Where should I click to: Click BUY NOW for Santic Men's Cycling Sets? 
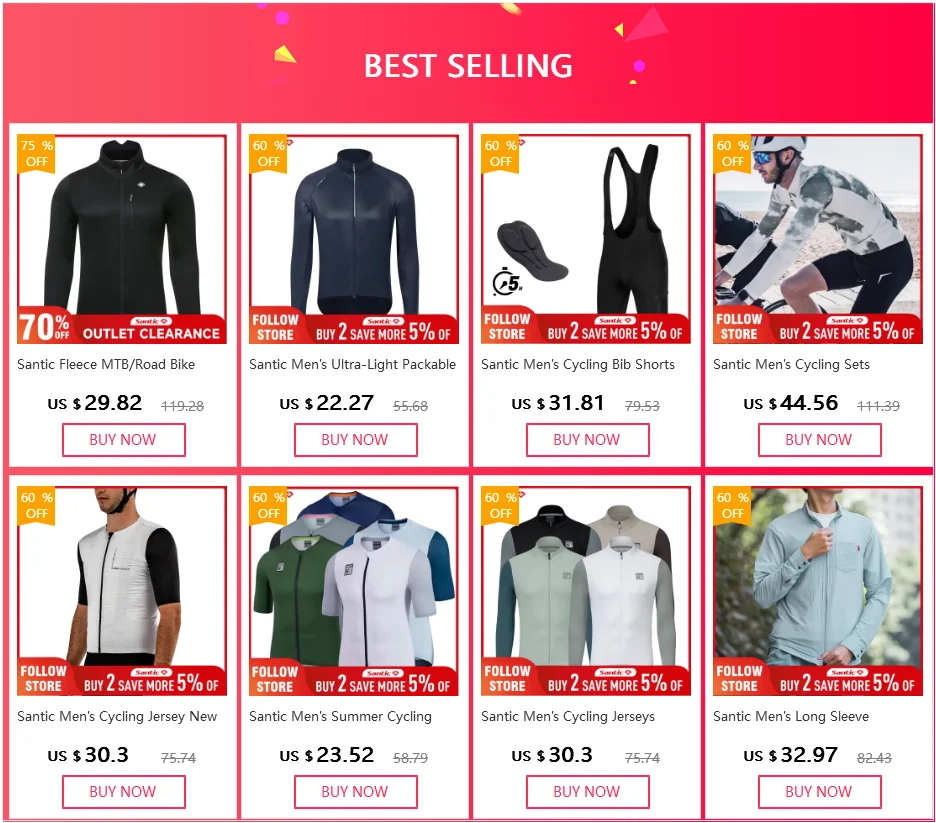coord(820,440)
